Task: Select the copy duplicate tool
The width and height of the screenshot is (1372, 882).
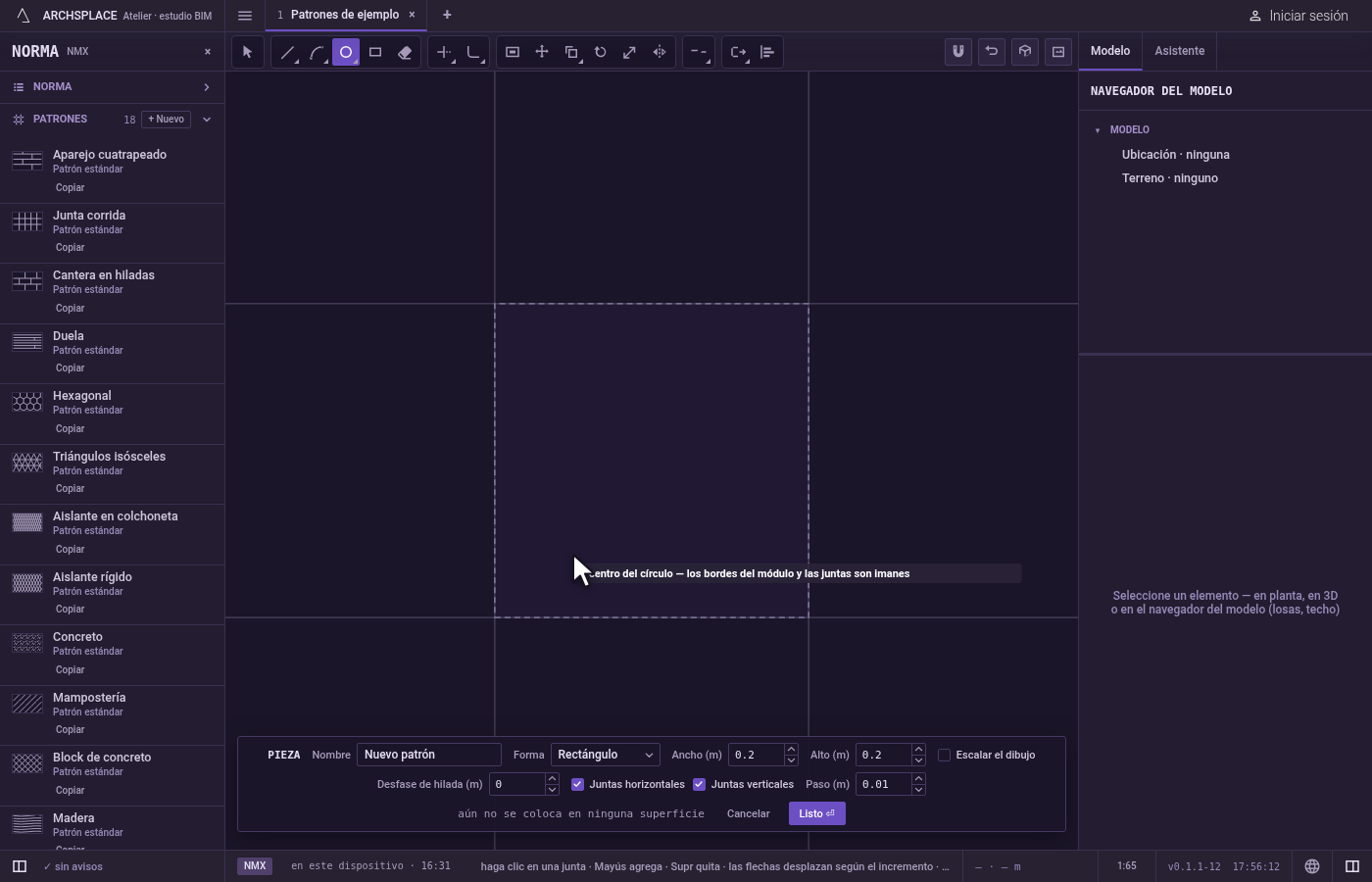Action: coord(571,52)
